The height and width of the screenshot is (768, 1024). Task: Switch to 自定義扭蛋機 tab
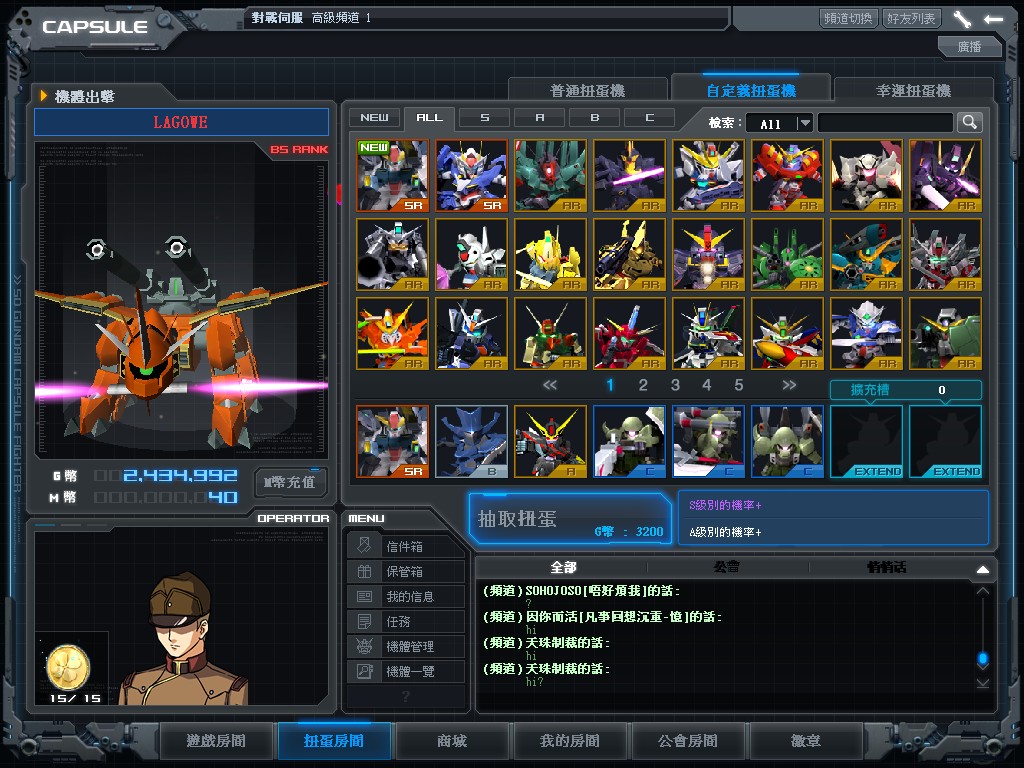[751, 91]
